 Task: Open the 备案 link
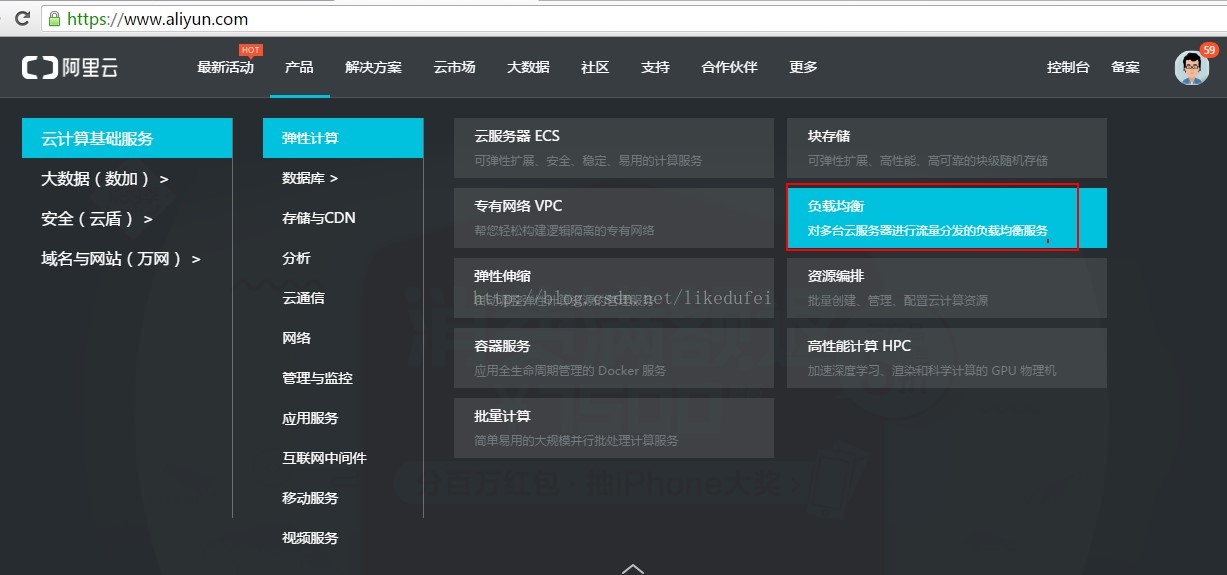tap(1125, 67)
